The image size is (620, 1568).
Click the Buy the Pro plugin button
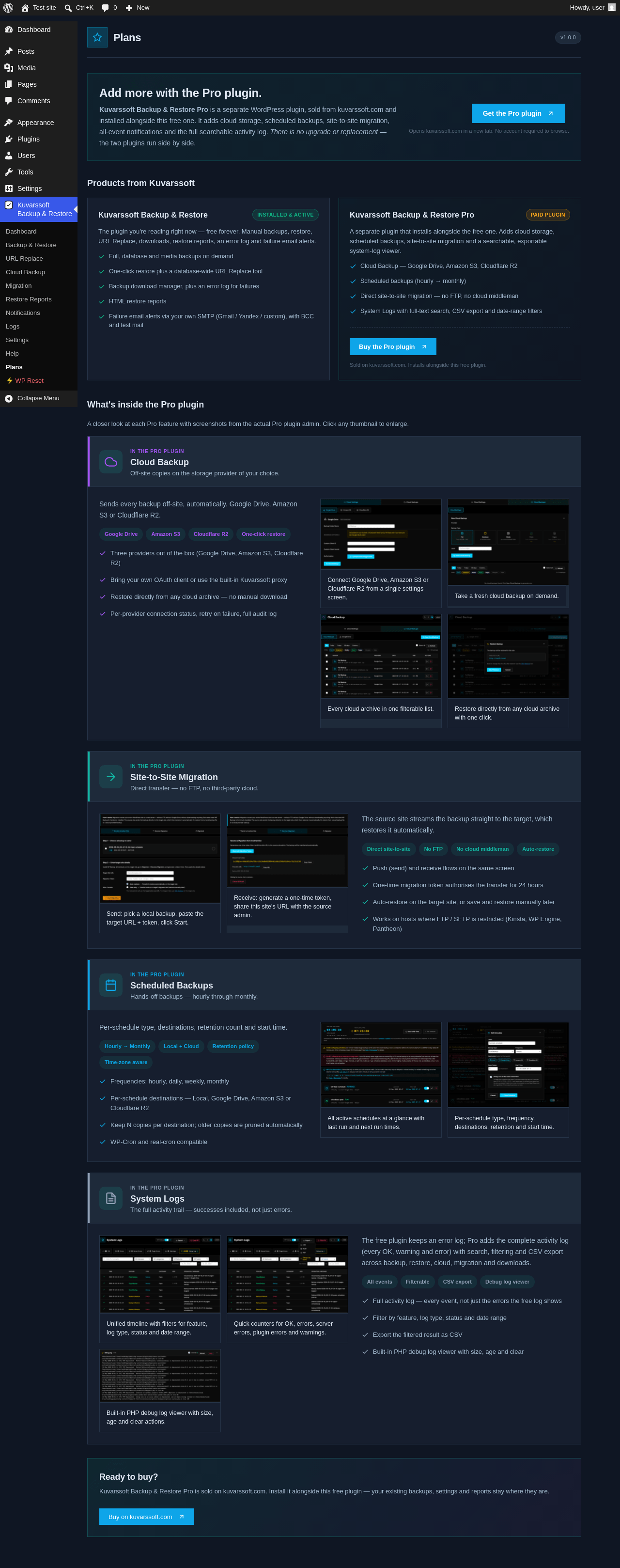coord(392,347)
